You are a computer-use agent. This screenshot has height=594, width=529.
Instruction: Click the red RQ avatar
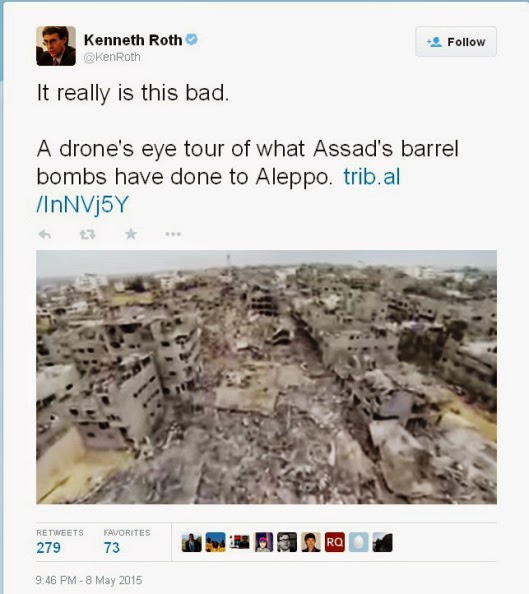pos(335,542)
